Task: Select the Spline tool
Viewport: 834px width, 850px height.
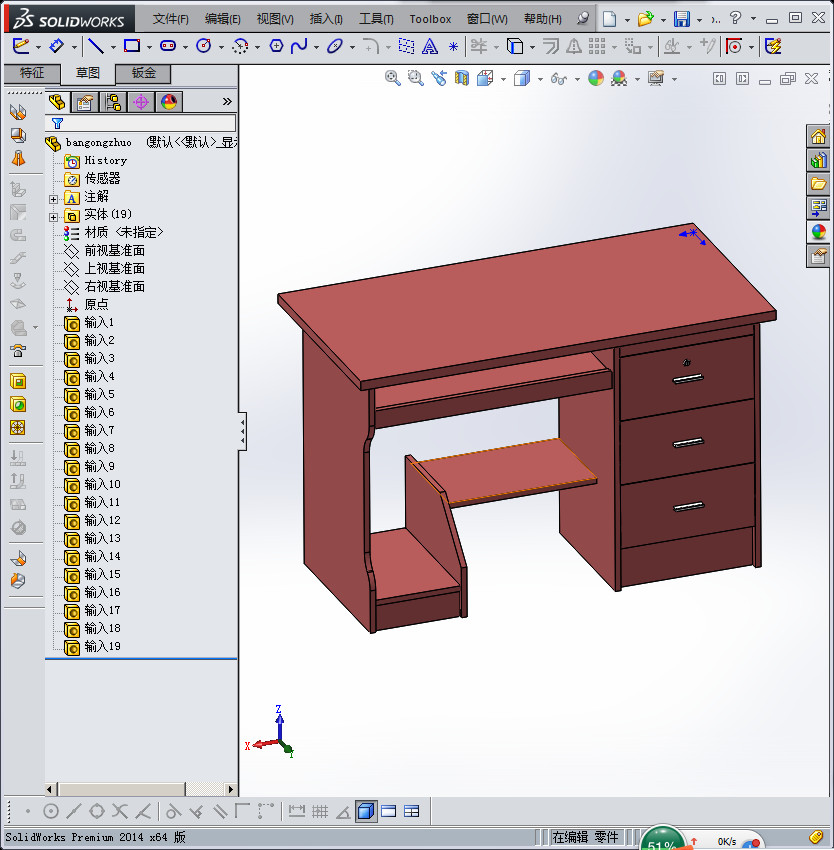Action: (x=297, y=45)
